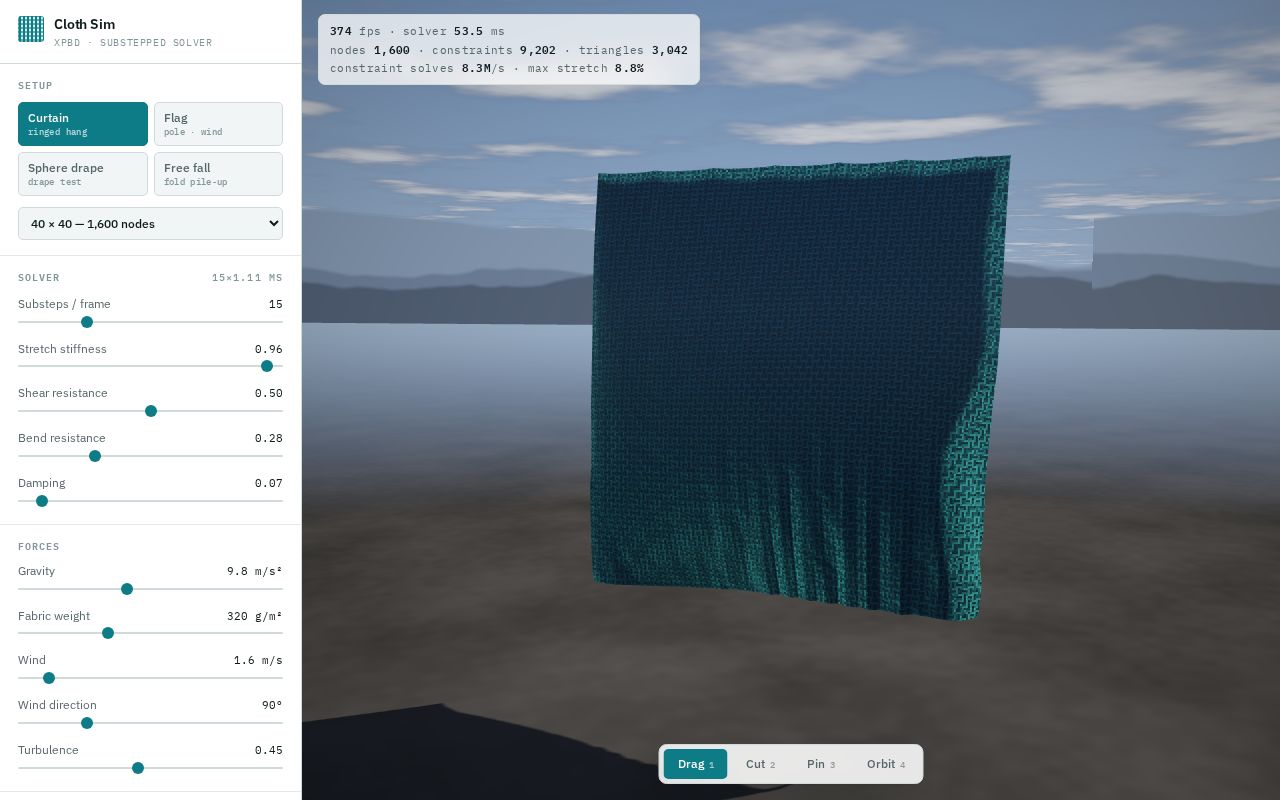The image size is (1280, 800).
Task: Click the FORCES section heading
Action: (x=39, y=547)
